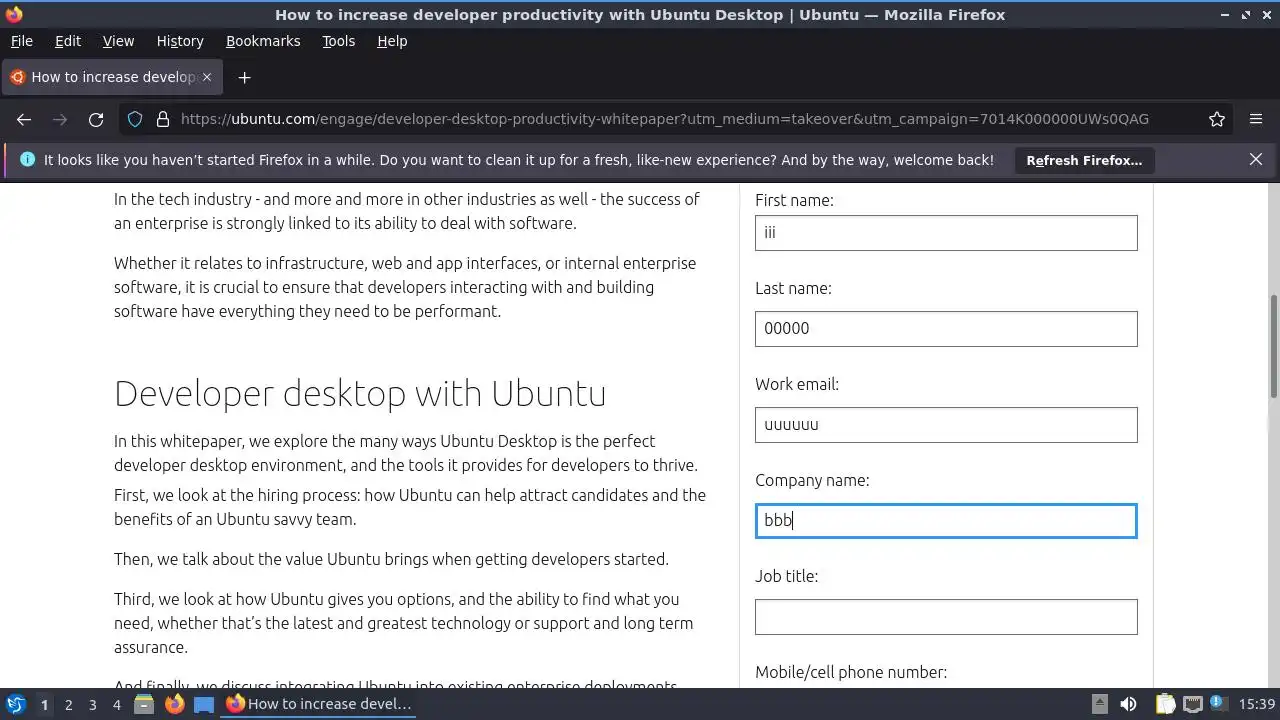Click the 'Developer desktop with Ubuntu' heading
1280x720 pixels.
pyautogui.click(x=360, y=393)
